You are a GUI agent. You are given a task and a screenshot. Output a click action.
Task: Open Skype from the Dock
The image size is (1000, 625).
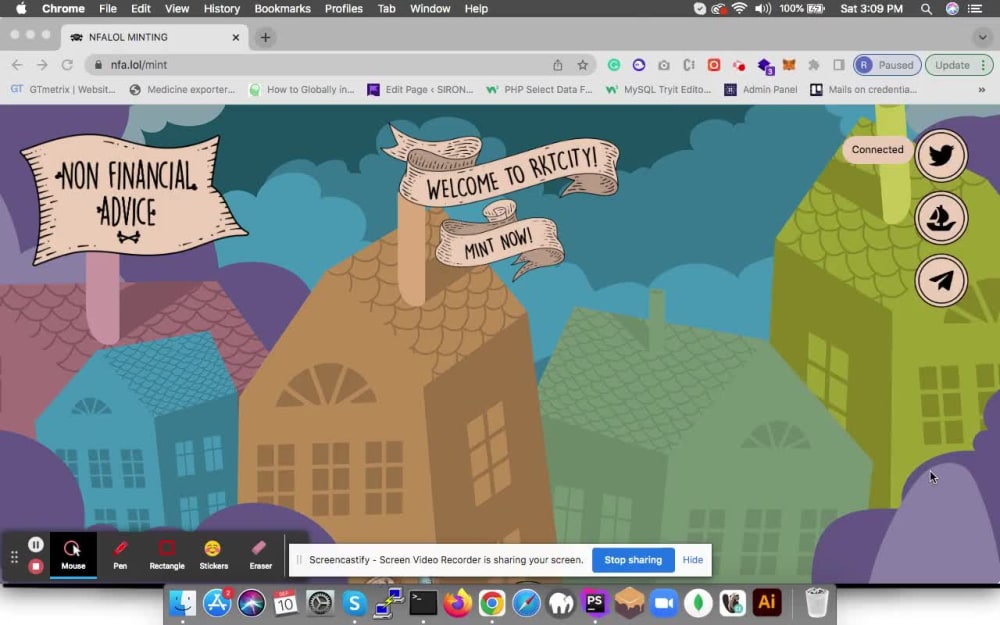[354, 602]
